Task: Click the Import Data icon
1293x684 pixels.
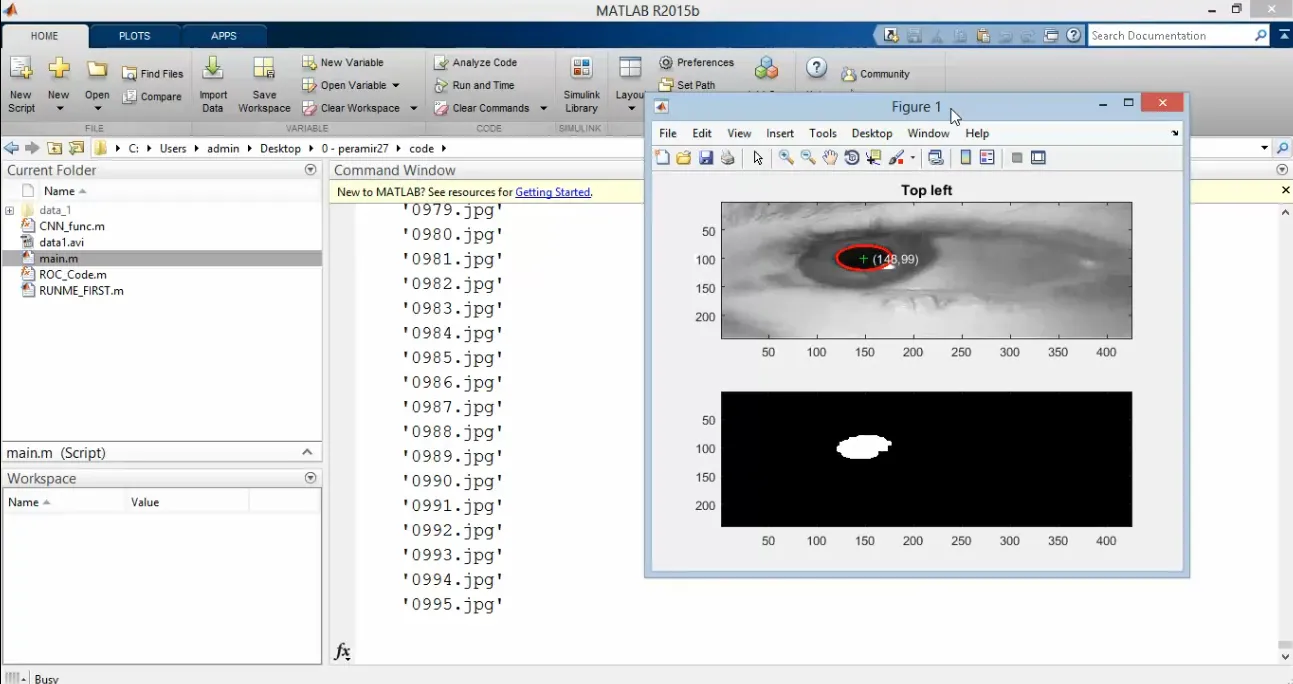Action: (x=213, y=70)
